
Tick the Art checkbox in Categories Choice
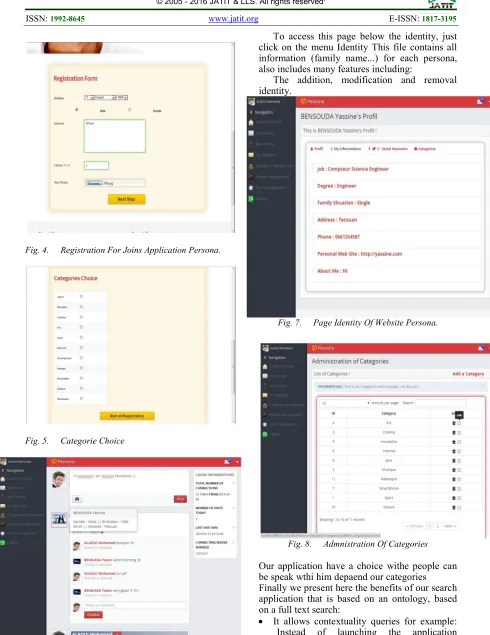pos(81,327)
